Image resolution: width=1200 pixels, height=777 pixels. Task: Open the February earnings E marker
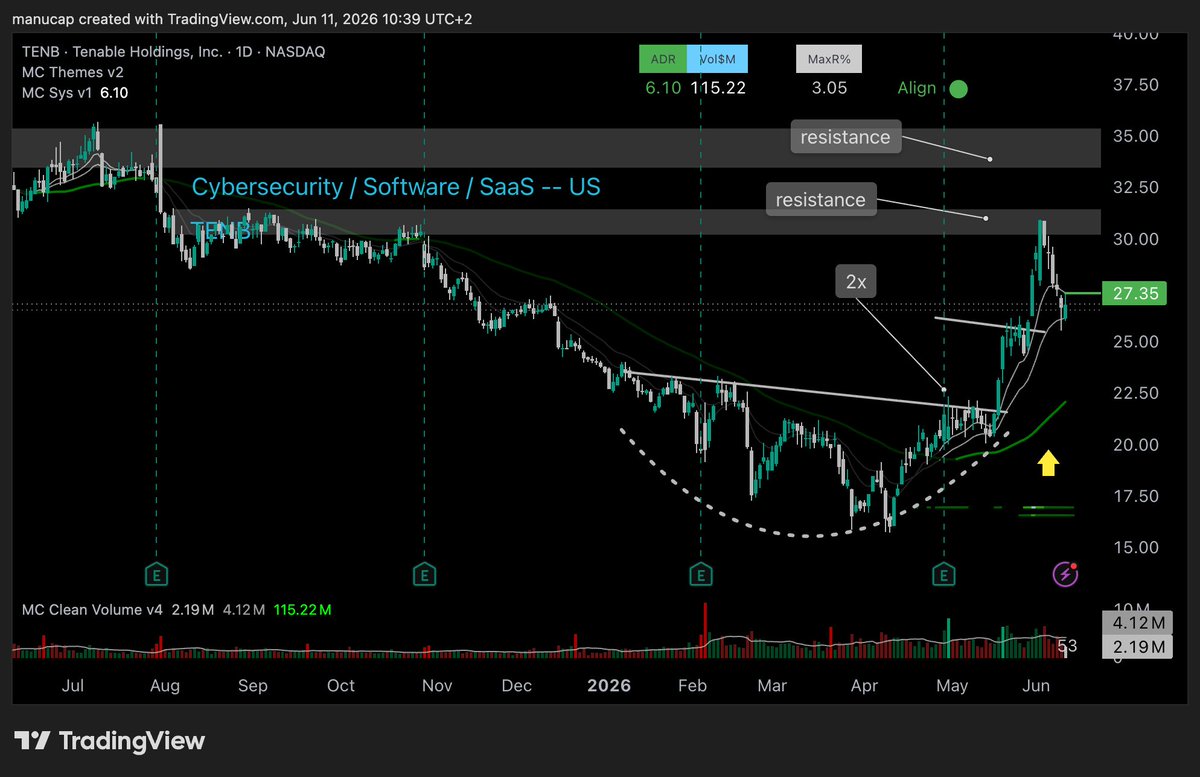pyautogui.click(x=701, y=574)
